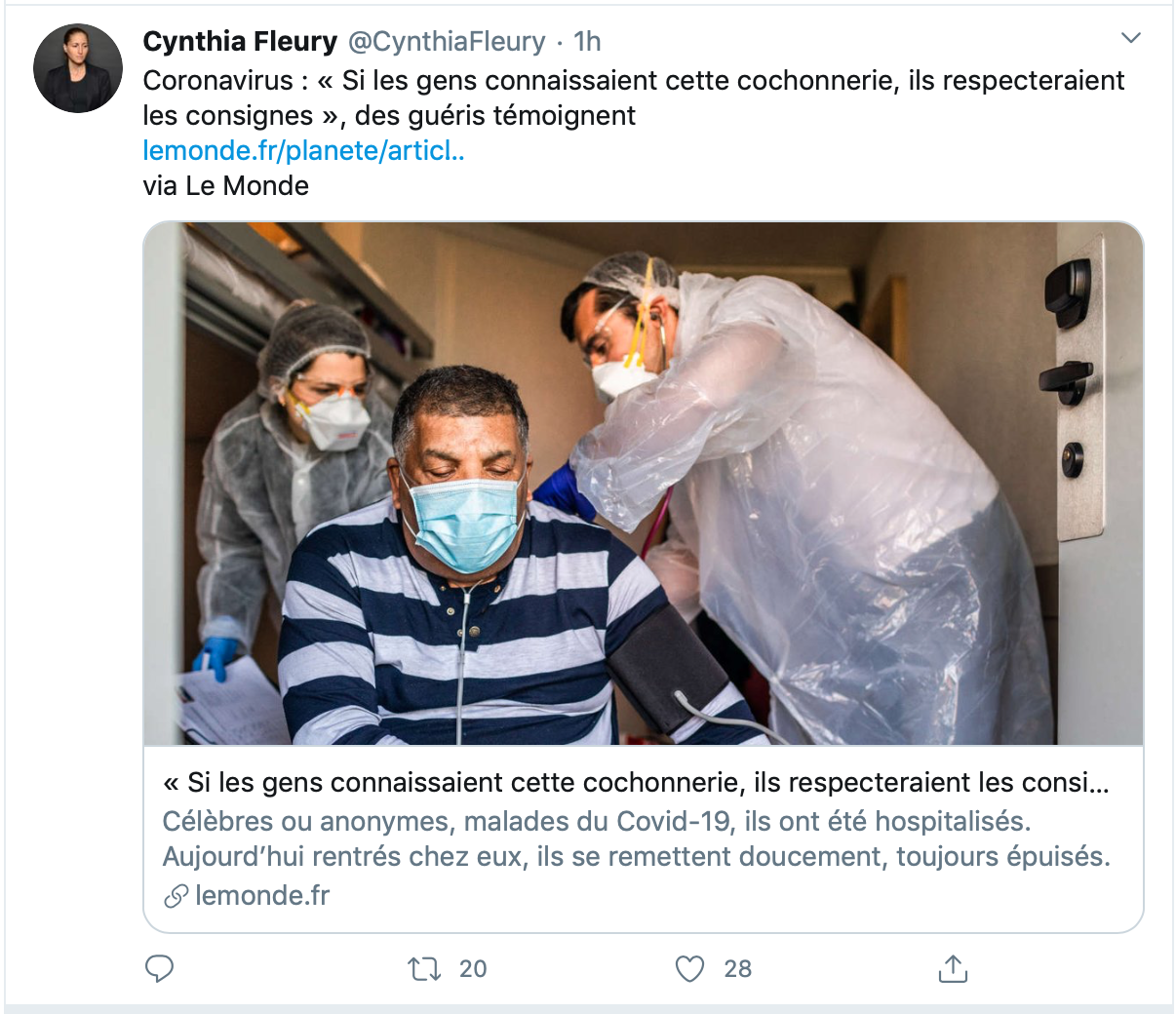Open Cynthia Fleury's profile avatar
Viewport: 1176px width, 1014px height.
click(x=78, y=68)
